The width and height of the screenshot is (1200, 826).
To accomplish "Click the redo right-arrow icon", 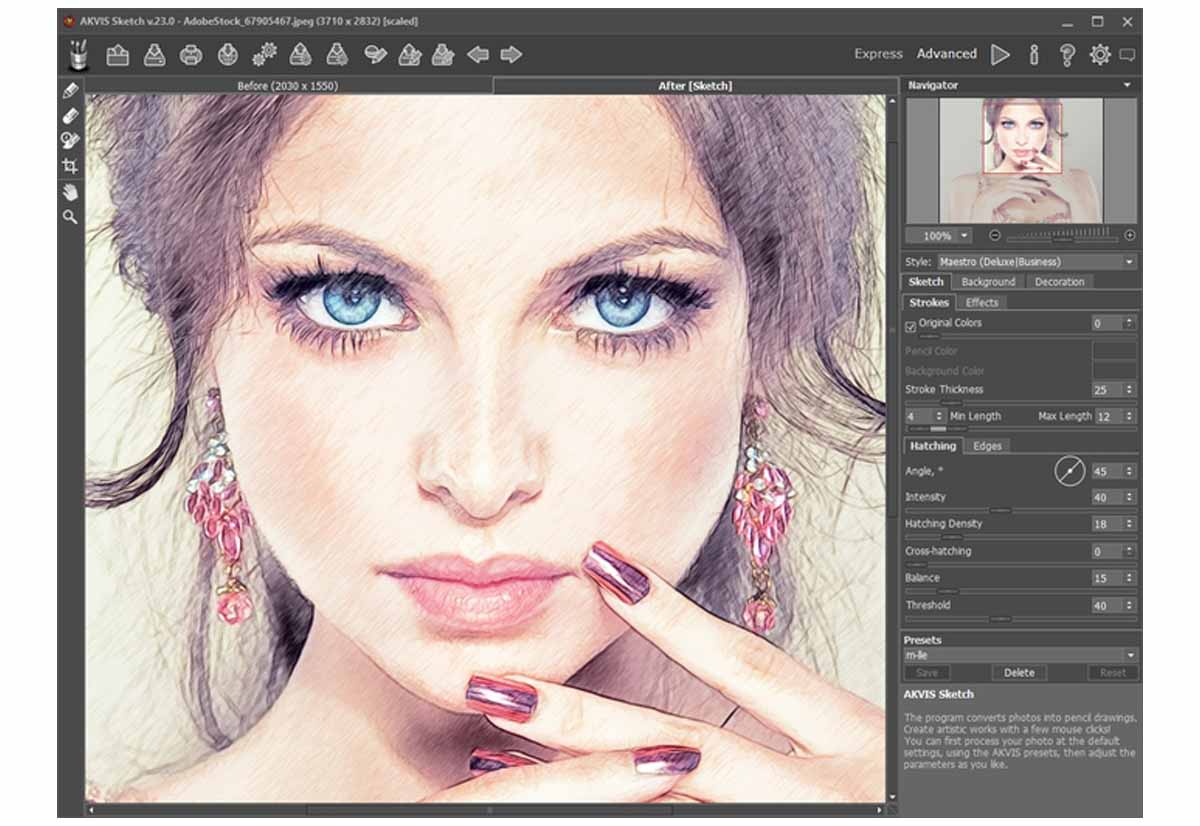I will click(x=511, y=55).
